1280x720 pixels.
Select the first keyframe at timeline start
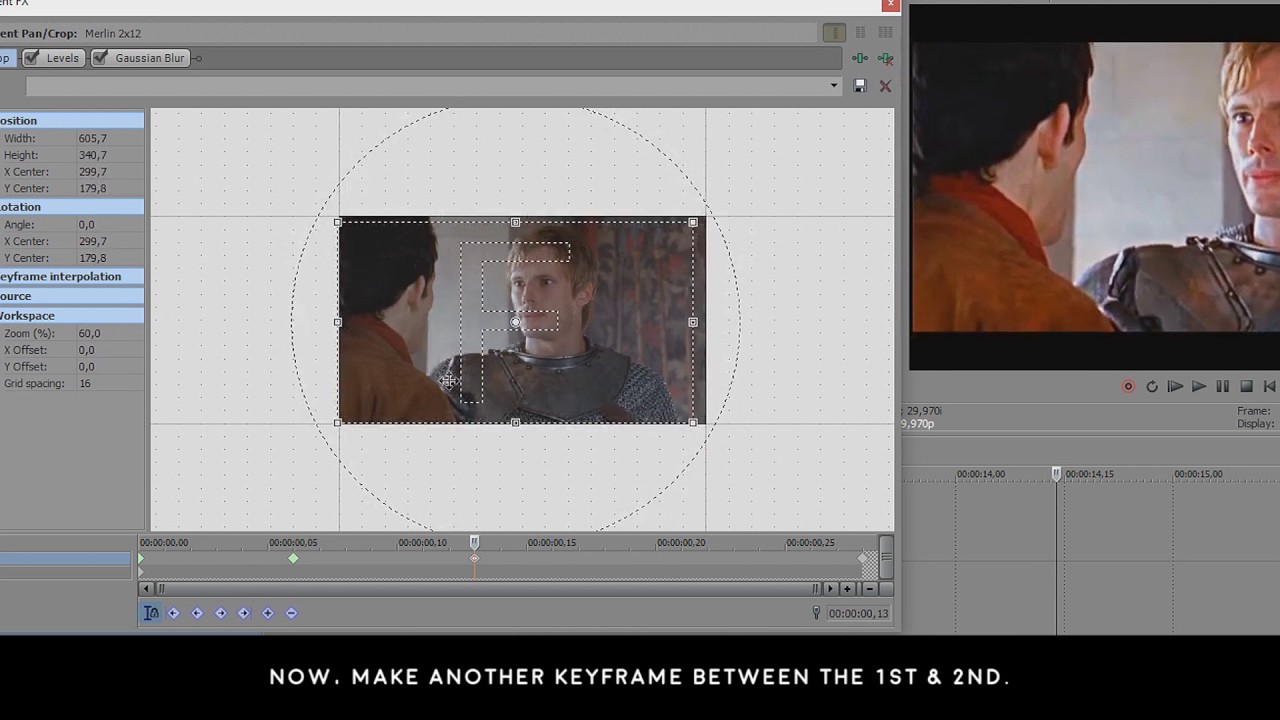pos(141,559)
